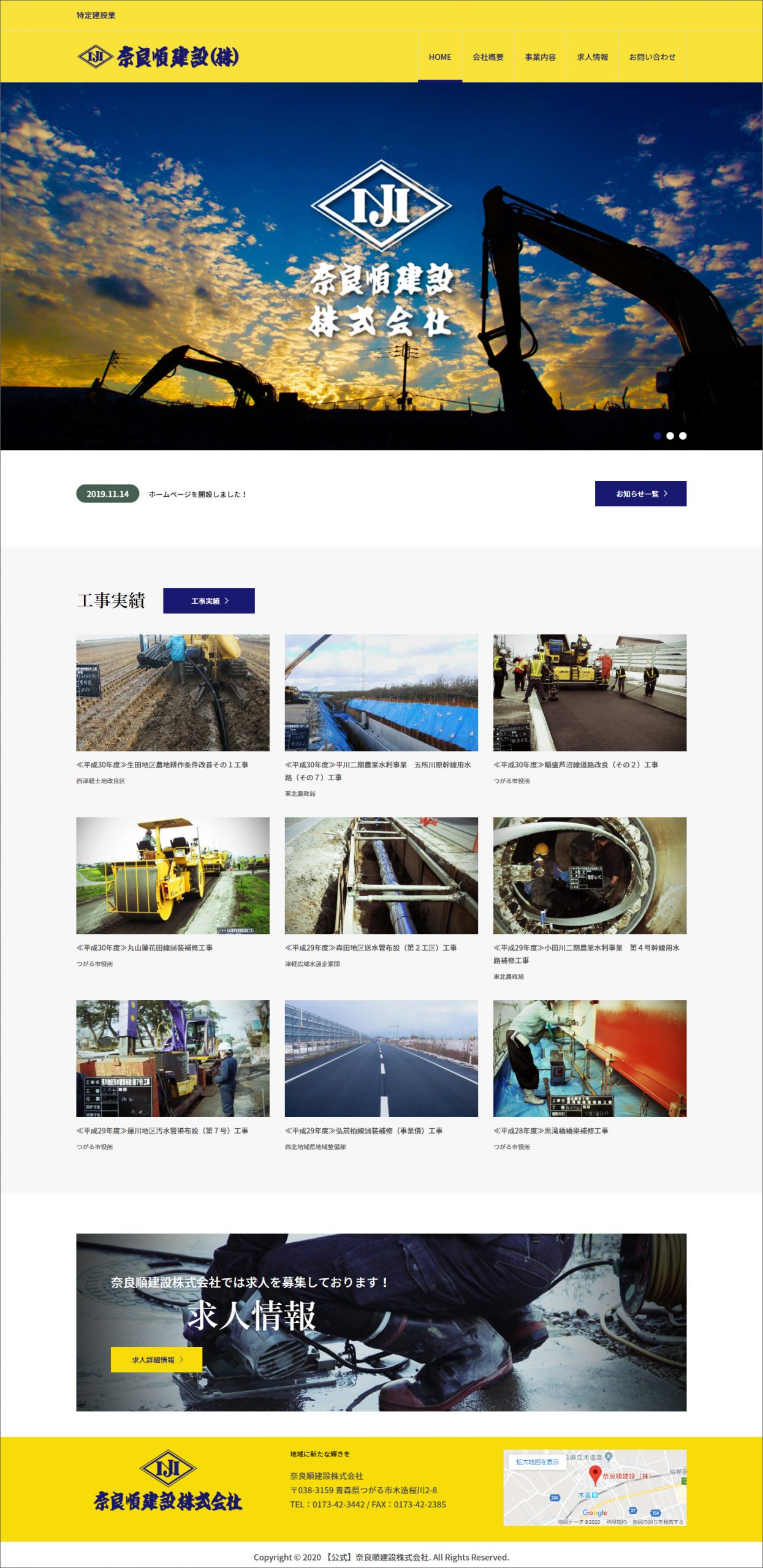Screen dimensions: 763x1568
Task: Click the お知らせ一覧 button
Action: point(640,494)
